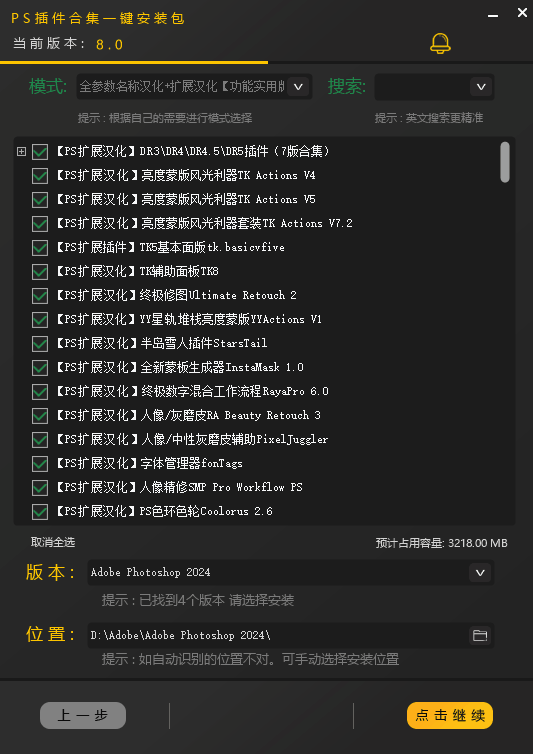The width and height of the screenshot is (533, 754).
Task: Click the 点击继续 continue button
Action: (x=450, y=716)
